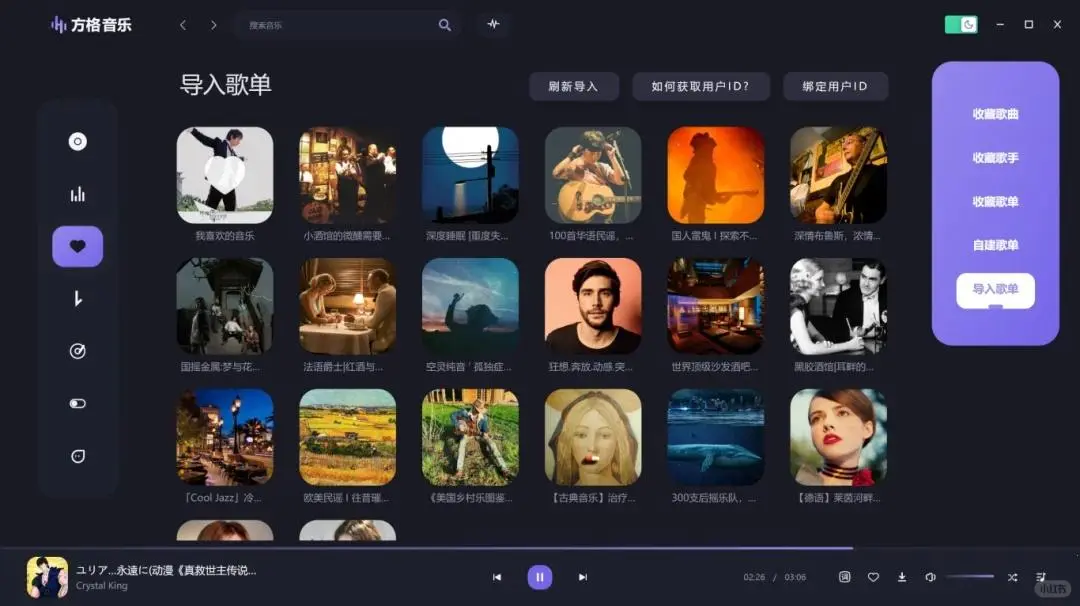The image size is (1080, 606).
Task: Click the mute/volume speaker icon
Action: point(931,577)
